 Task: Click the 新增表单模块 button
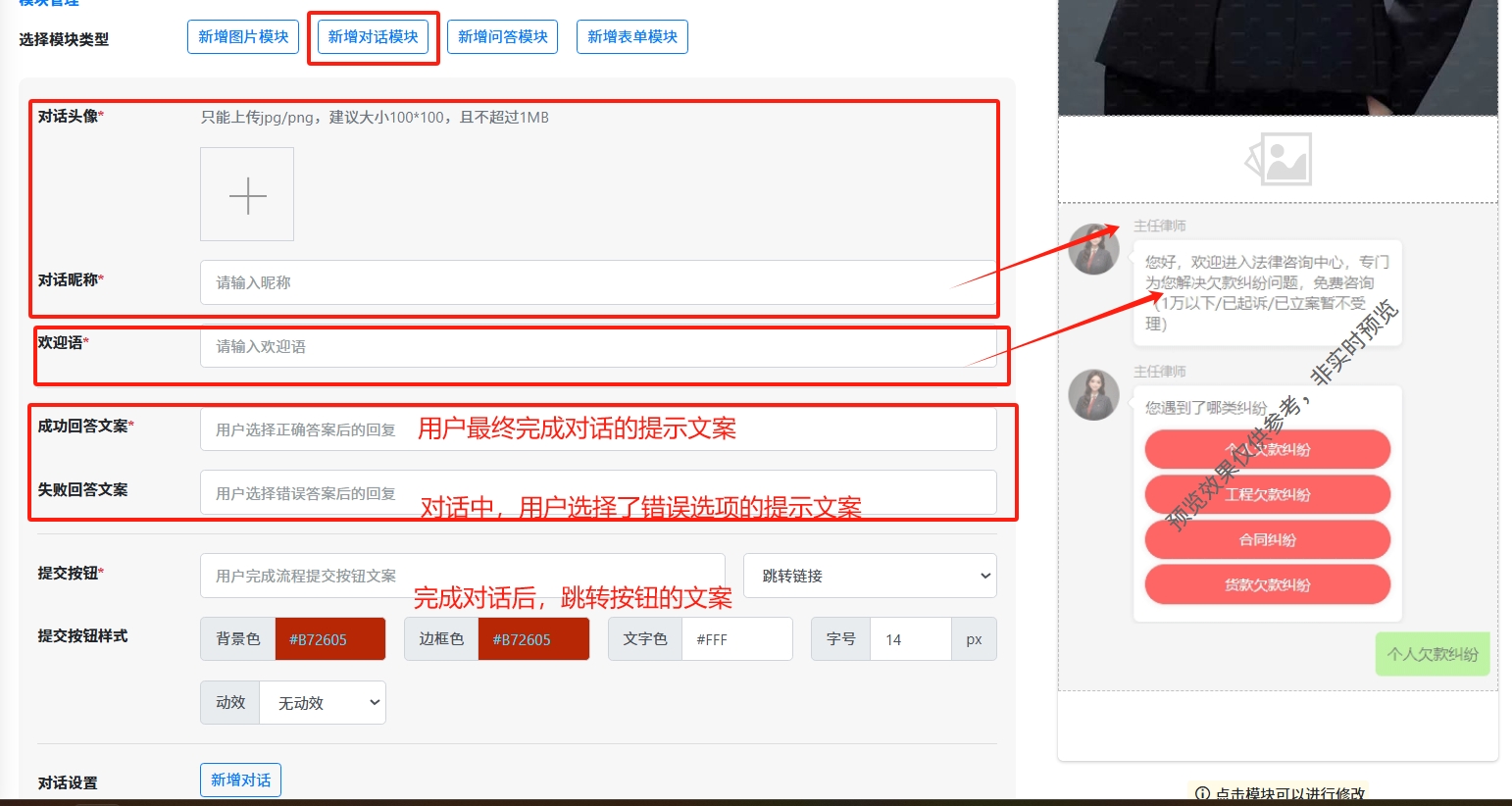click(632, 37)
